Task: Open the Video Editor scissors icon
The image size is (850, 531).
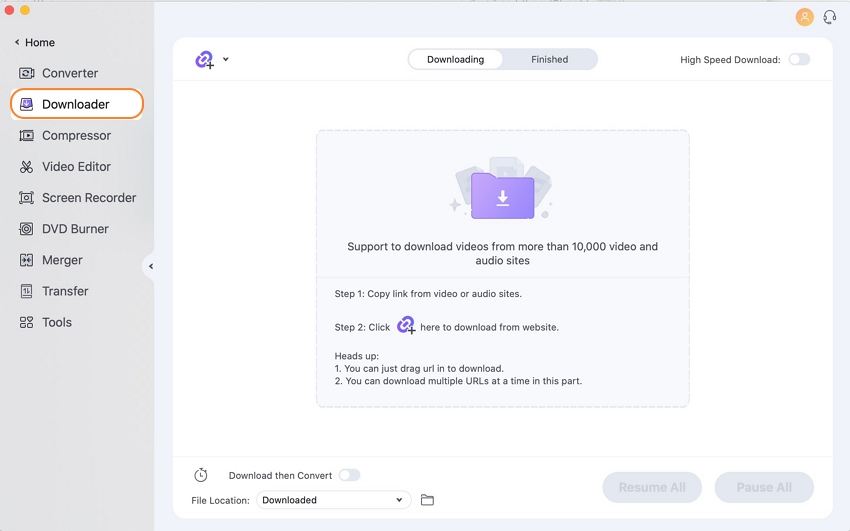Action: click(26, 166)
